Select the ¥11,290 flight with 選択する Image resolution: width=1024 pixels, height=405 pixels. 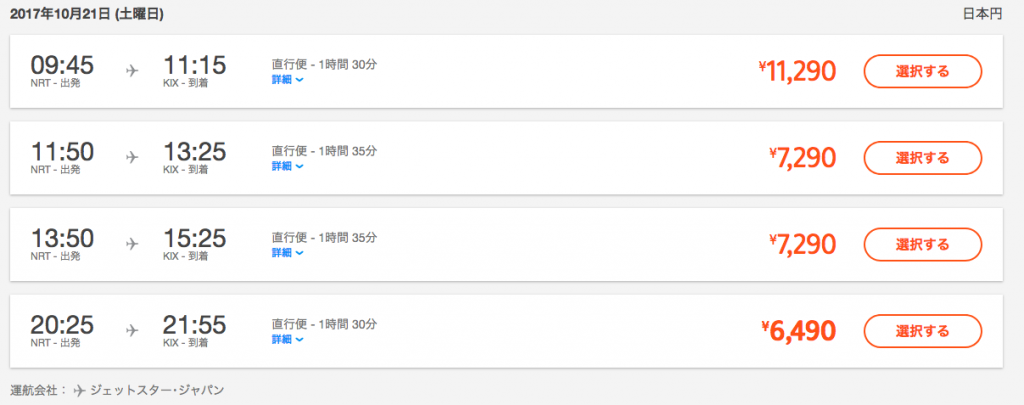pos(923,71)
